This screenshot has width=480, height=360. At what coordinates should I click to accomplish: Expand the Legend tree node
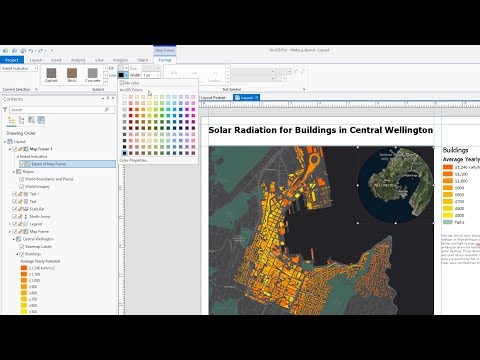coord(10,224)
